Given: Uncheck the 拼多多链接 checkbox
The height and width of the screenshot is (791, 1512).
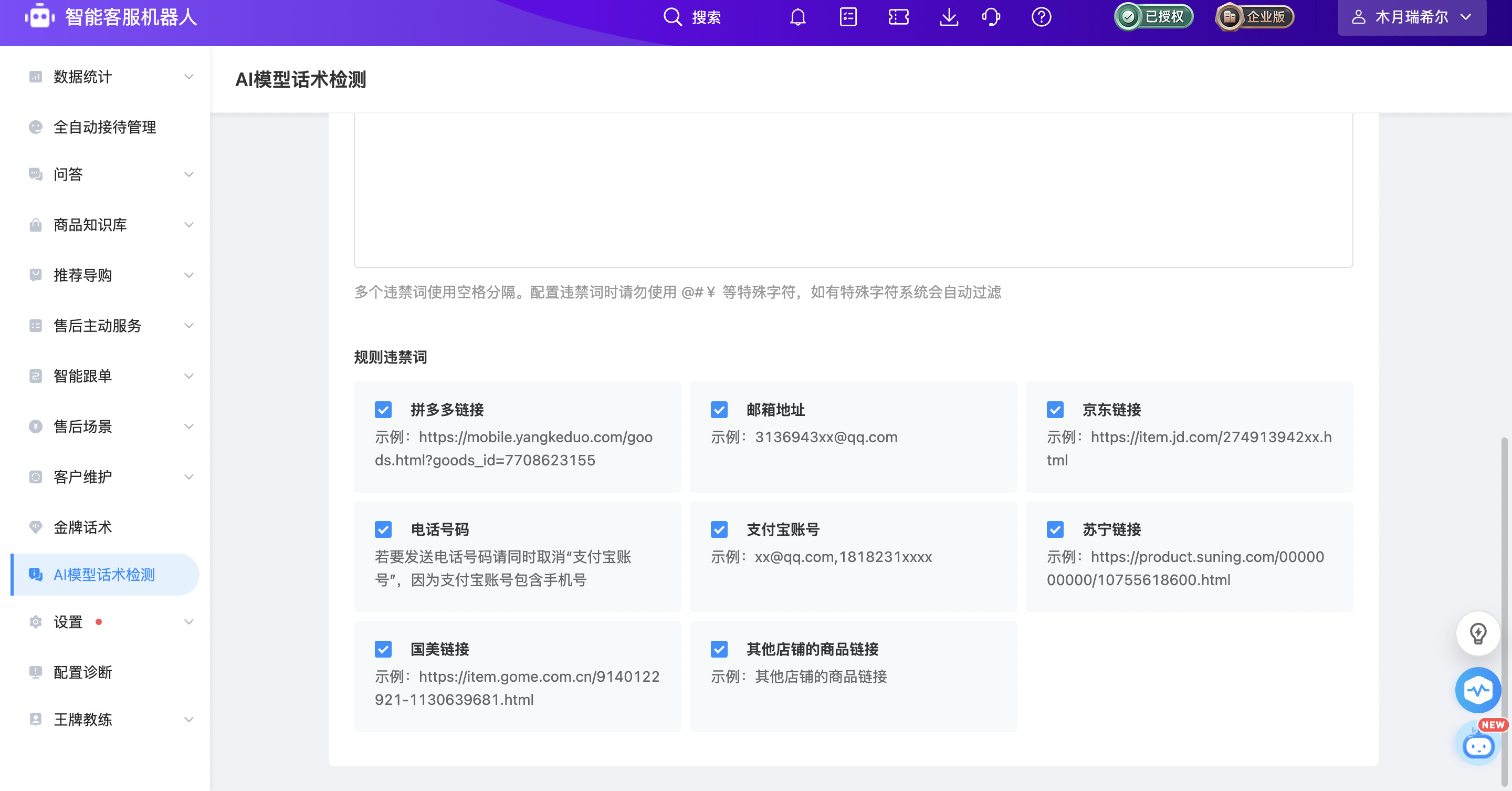Looking at the screenshot, I should coord(383,409).
